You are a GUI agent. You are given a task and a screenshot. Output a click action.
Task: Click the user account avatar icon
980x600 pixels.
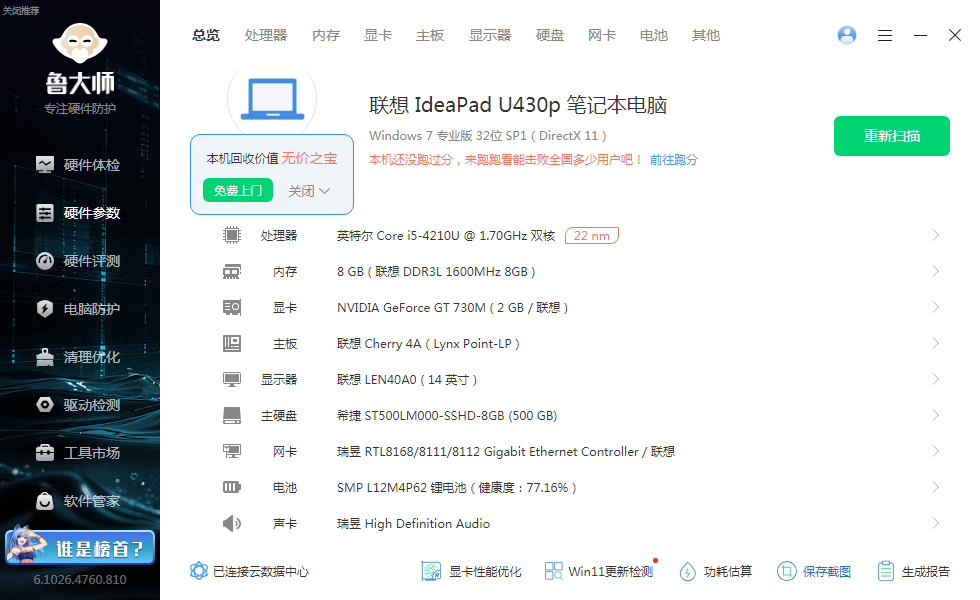point(847,35)
